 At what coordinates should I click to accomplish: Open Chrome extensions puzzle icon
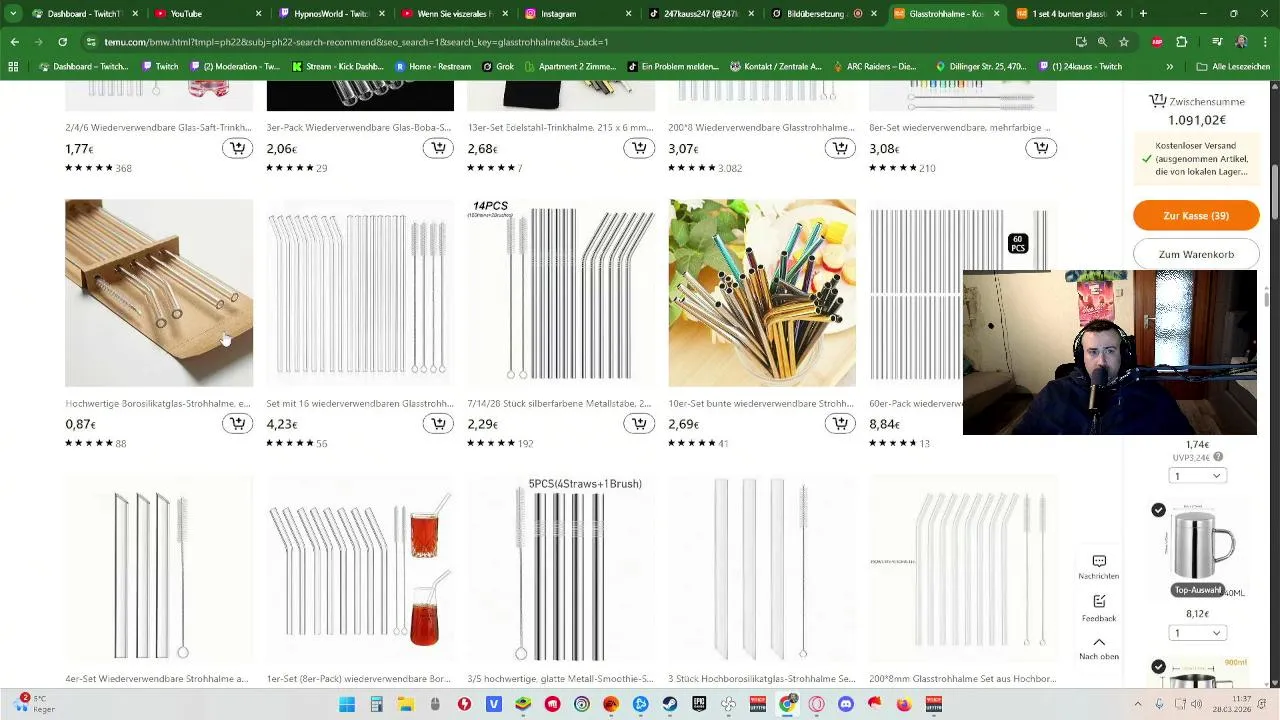(x=1181, y=42)
